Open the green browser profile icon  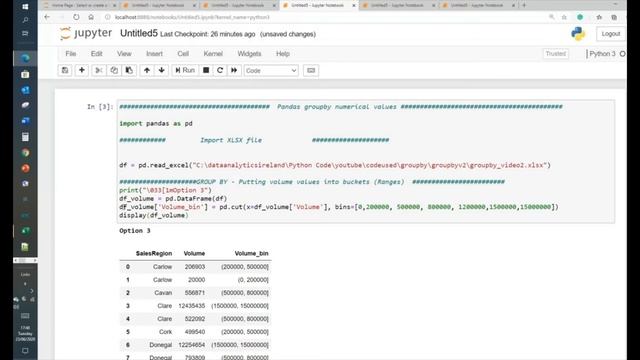pyautogui.click(x=580, y=17)
